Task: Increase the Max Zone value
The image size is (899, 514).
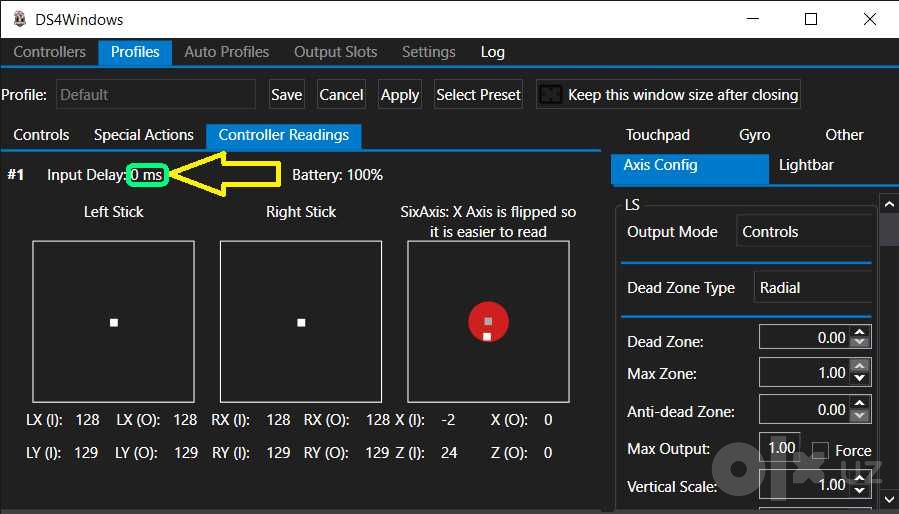Action: [x=859, y=366]
